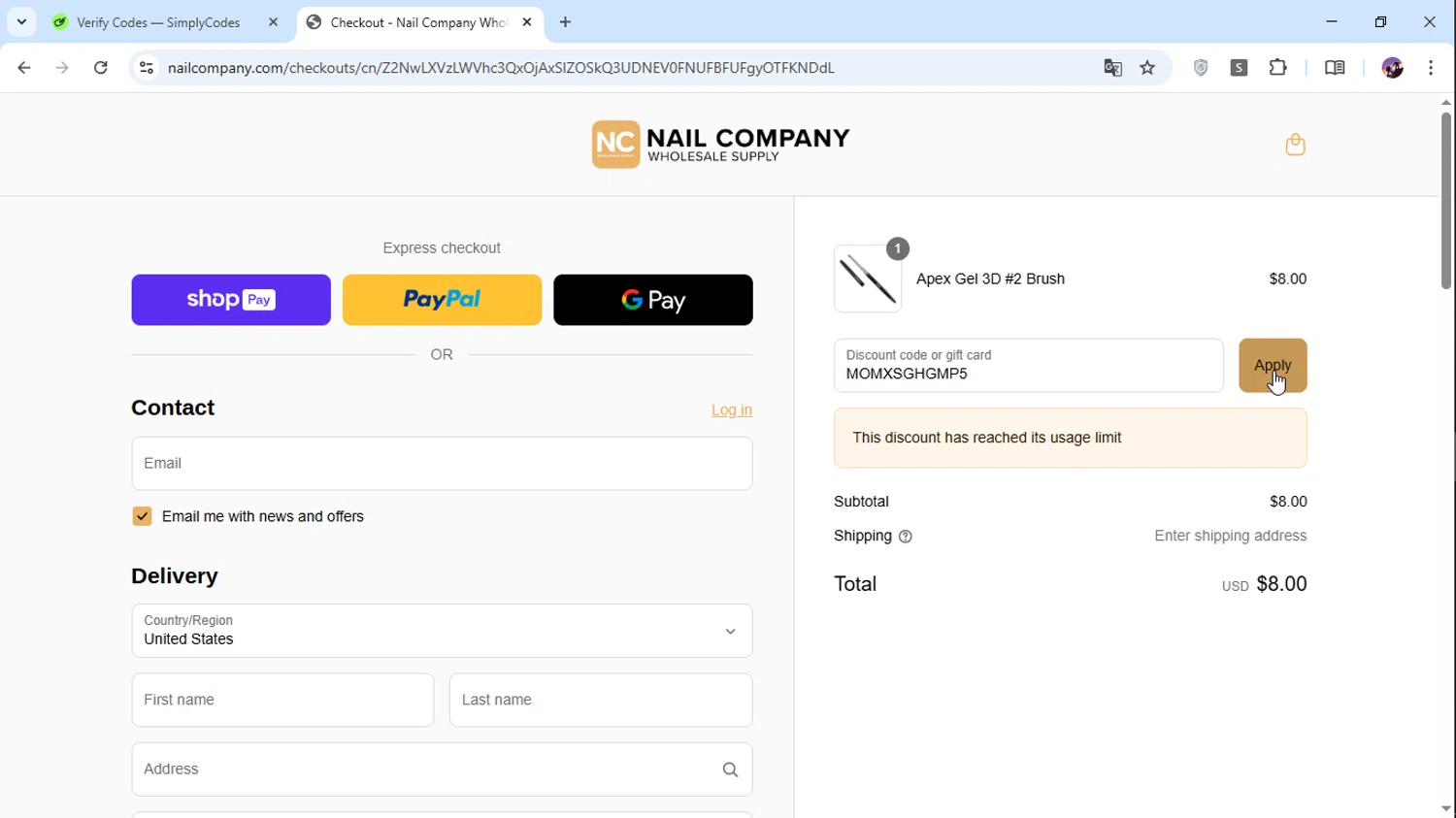Open the Chrome three-dot menu
This screenshot has height=818, width=1456.
point(1431,68)
